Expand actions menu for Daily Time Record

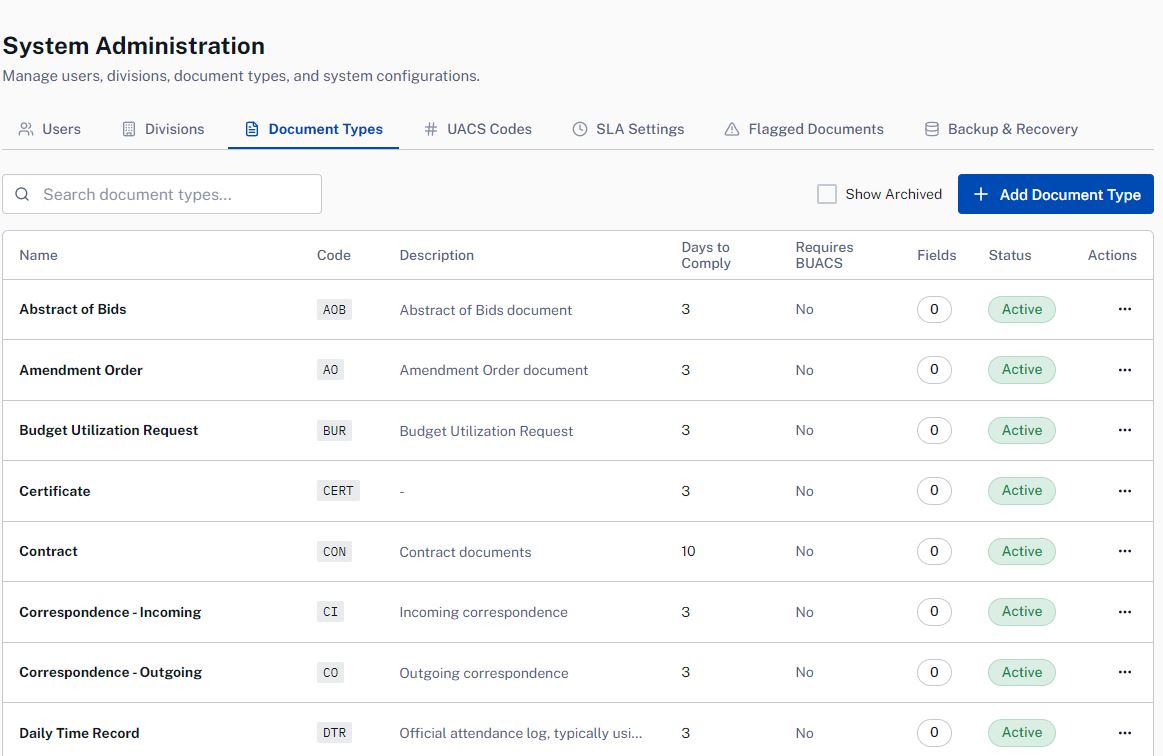point(1124,732)
